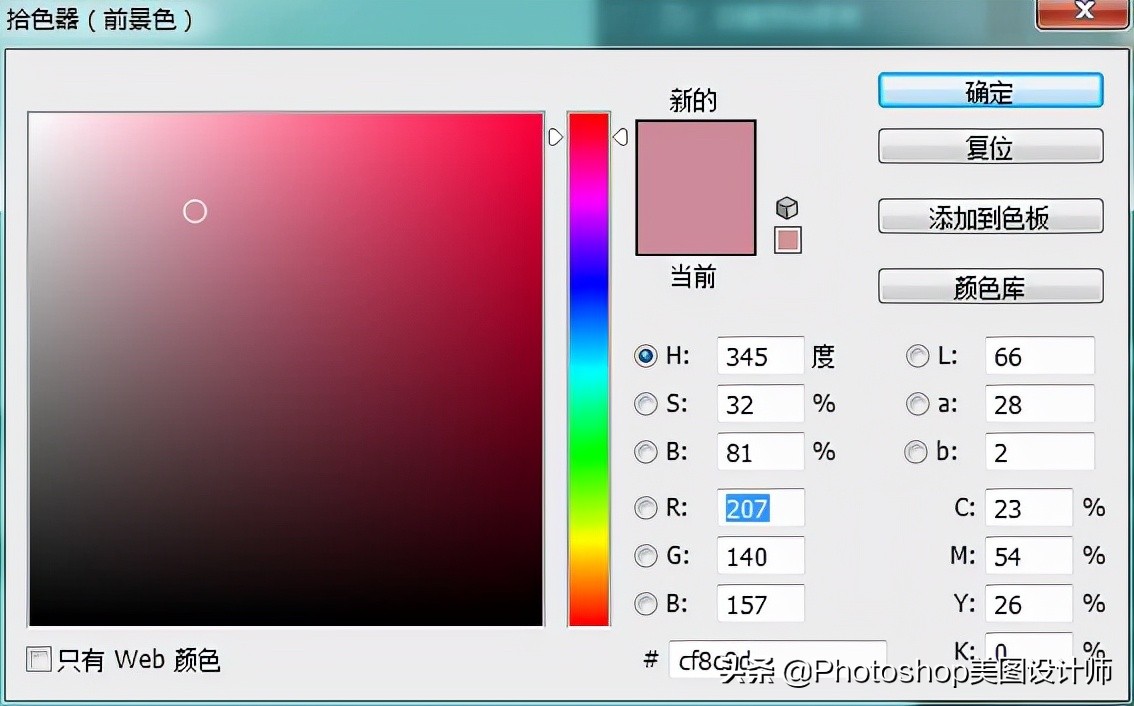Image resolution: width=1134 pixels, height=706 pixels.
Task: Select the H radio button
Action: [x=645, y=355]
